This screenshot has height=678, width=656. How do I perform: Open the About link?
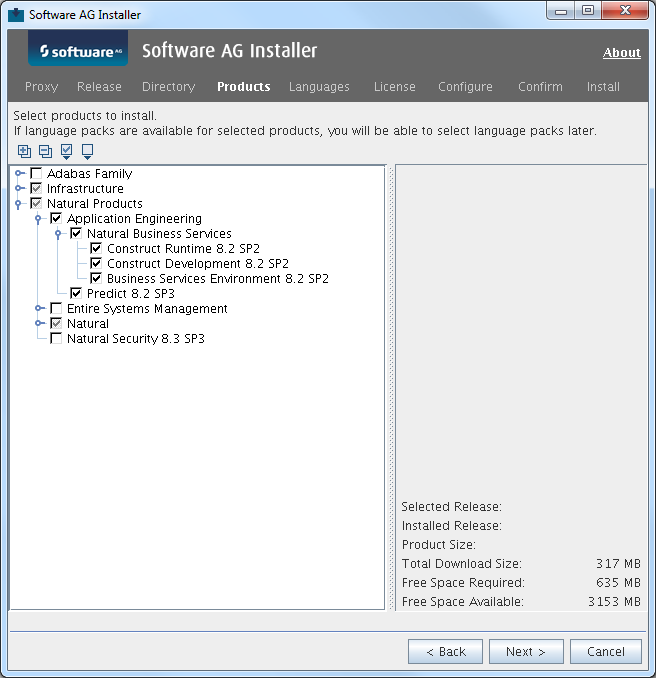tap(621, 53)
